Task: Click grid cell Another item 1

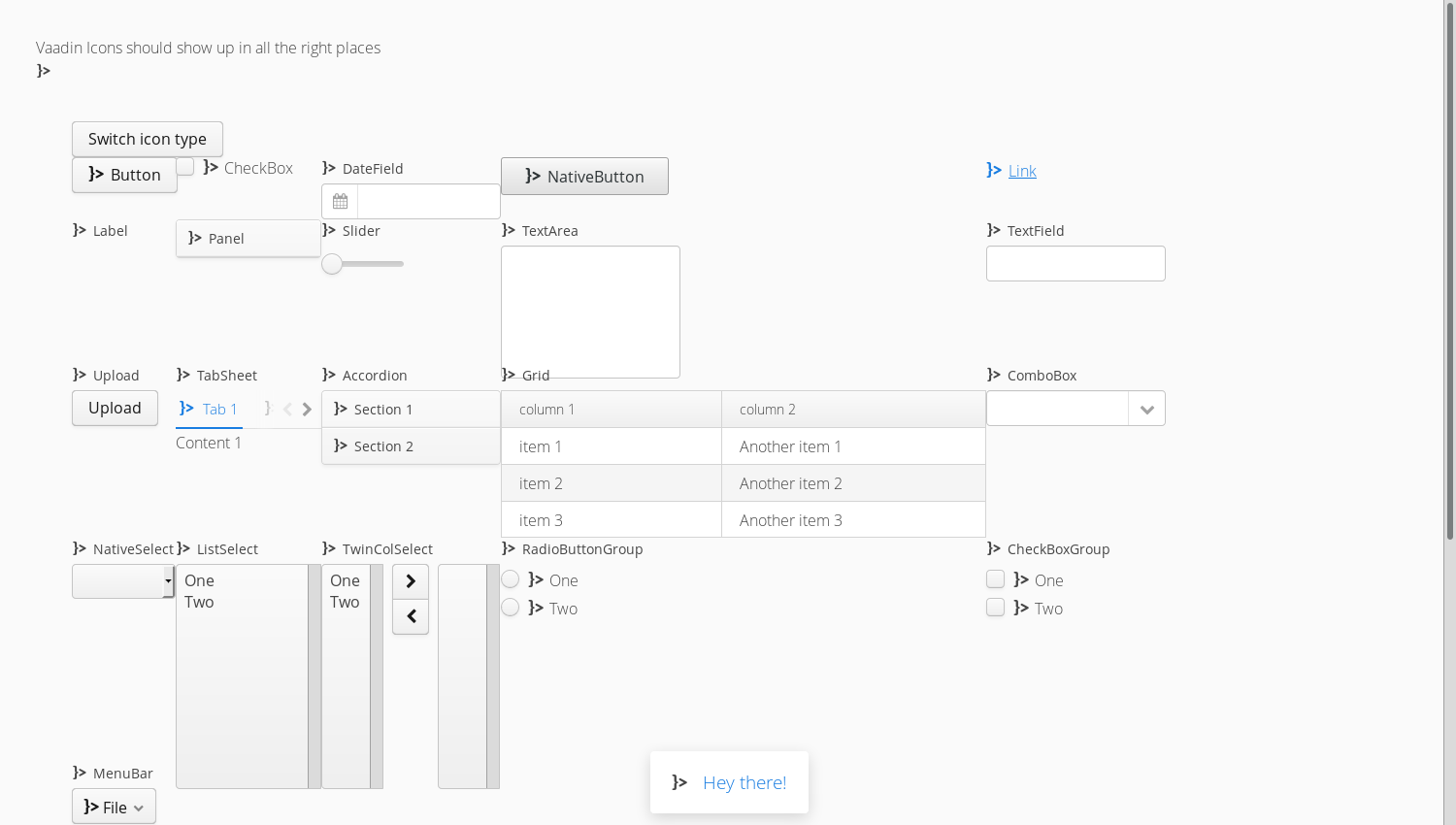Action: coord(853,446)
